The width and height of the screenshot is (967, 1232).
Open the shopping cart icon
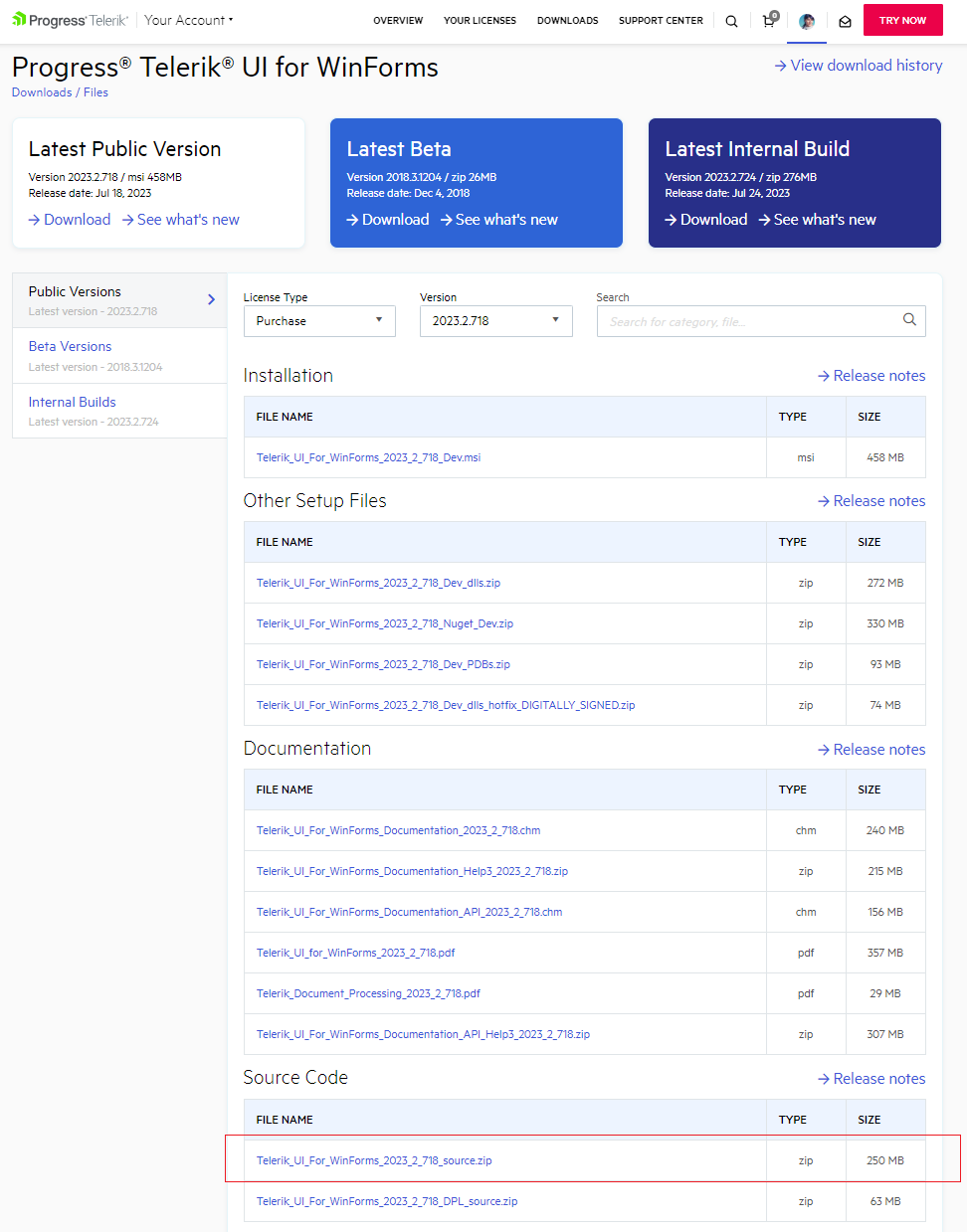click(x=769, y=21)
